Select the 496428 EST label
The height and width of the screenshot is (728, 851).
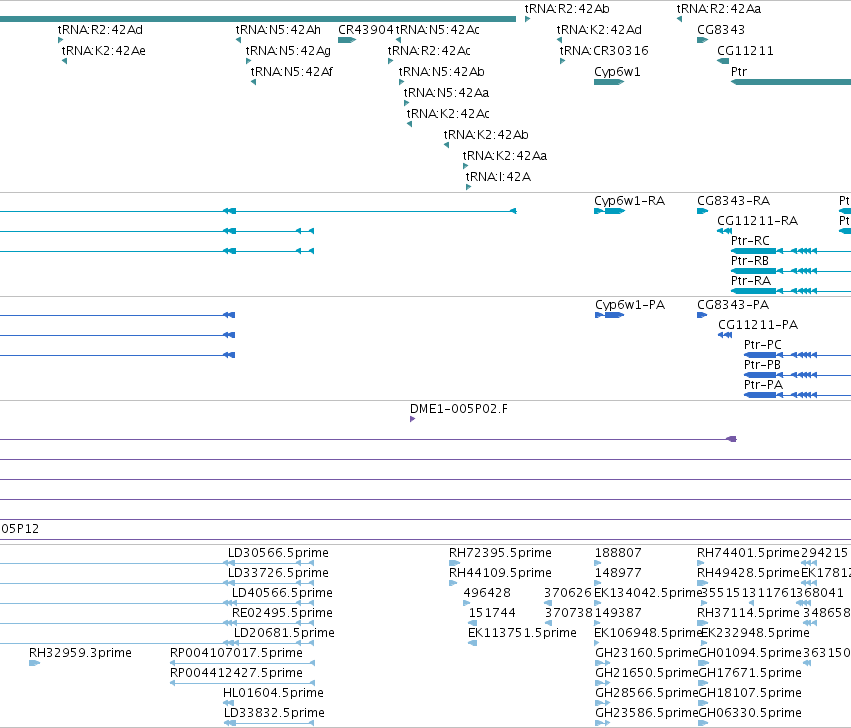tap(487, 593)
